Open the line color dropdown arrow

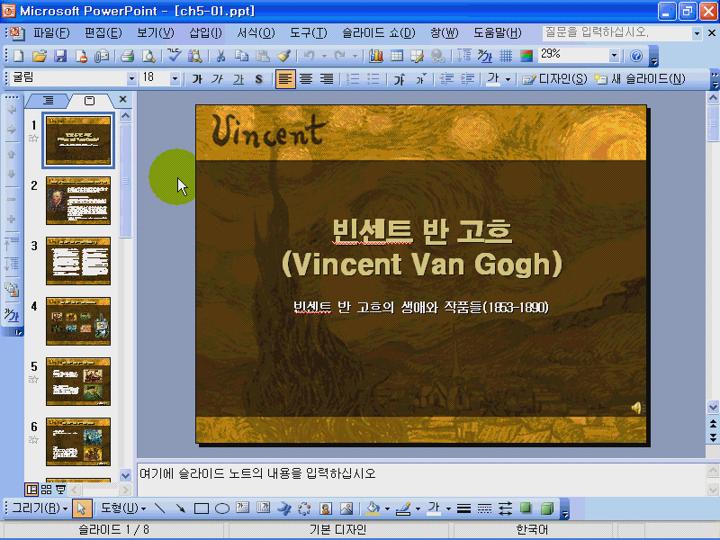pyautogui.click(x=417, y=508)
